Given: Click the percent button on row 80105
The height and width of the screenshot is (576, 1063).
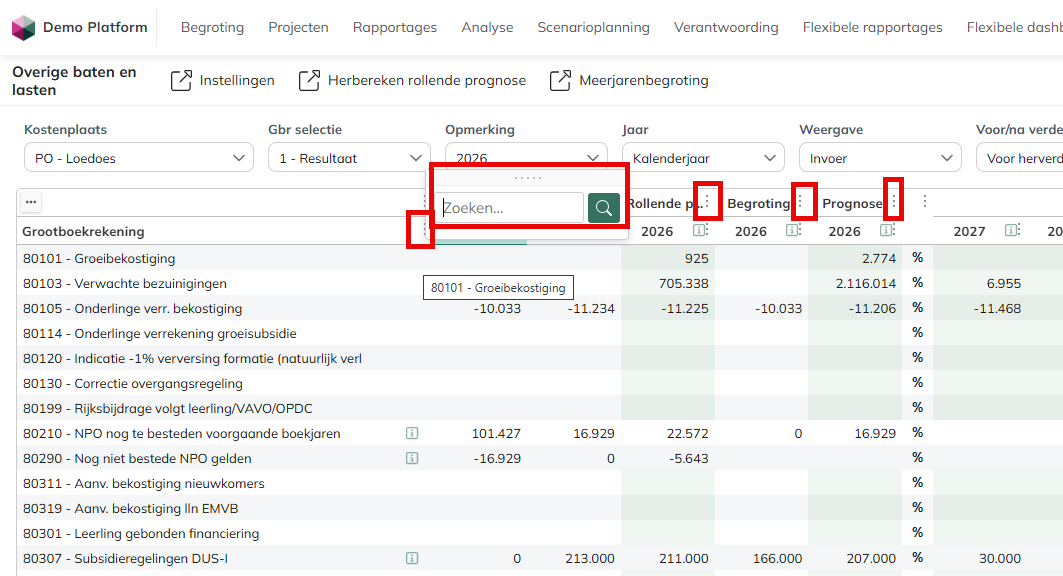Looking at the screenshot, I should pos(917,308).
